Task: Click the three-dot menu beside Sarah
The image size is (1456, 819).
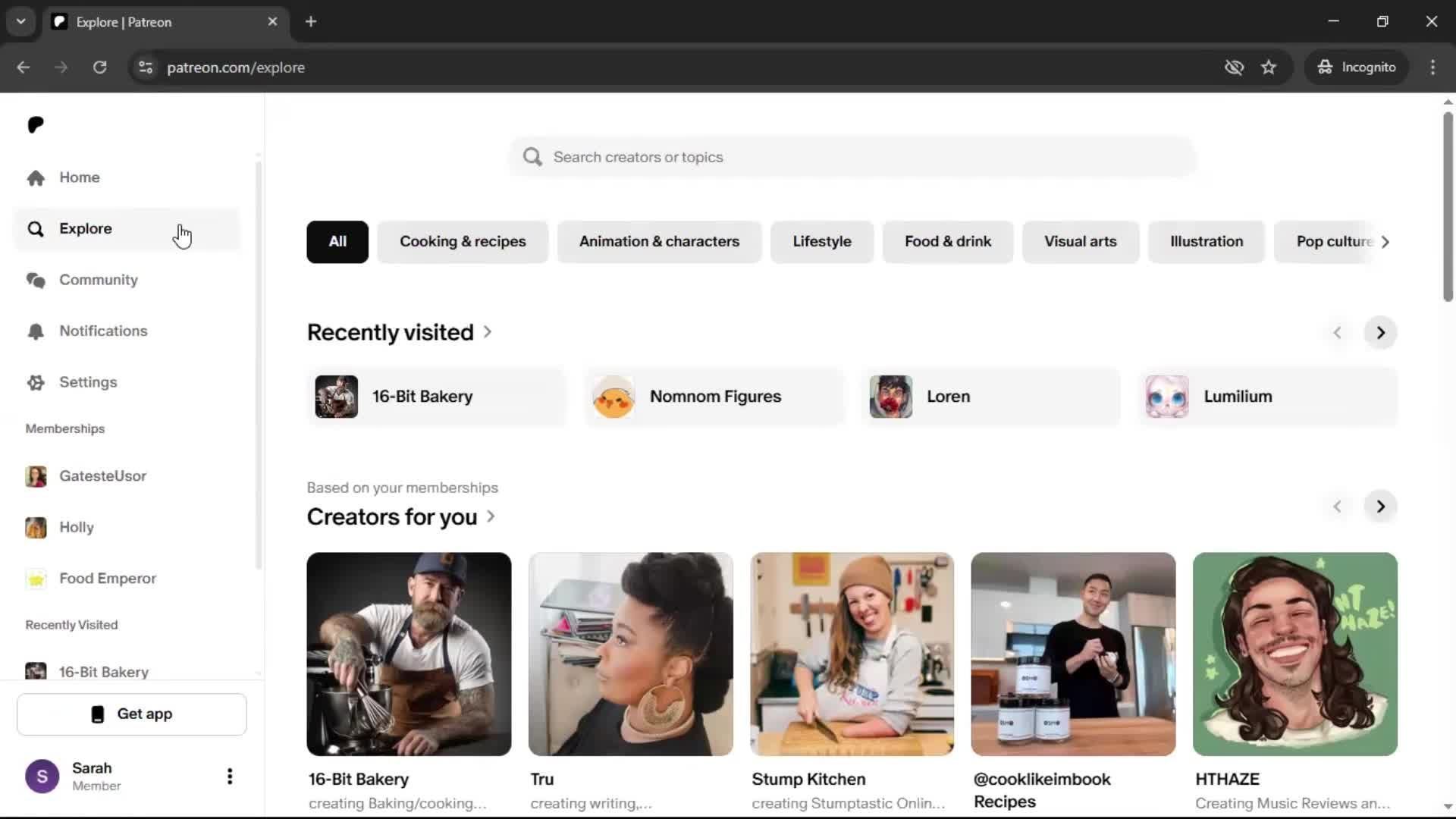Action: (229, 776)
